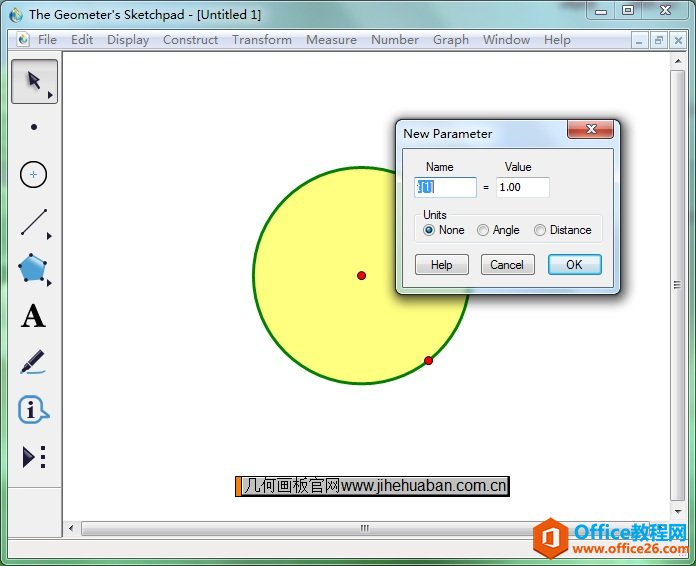This screenshot has width=696, height=566.
Task: Click the scroll left arrow
Action: coord(71,528)
